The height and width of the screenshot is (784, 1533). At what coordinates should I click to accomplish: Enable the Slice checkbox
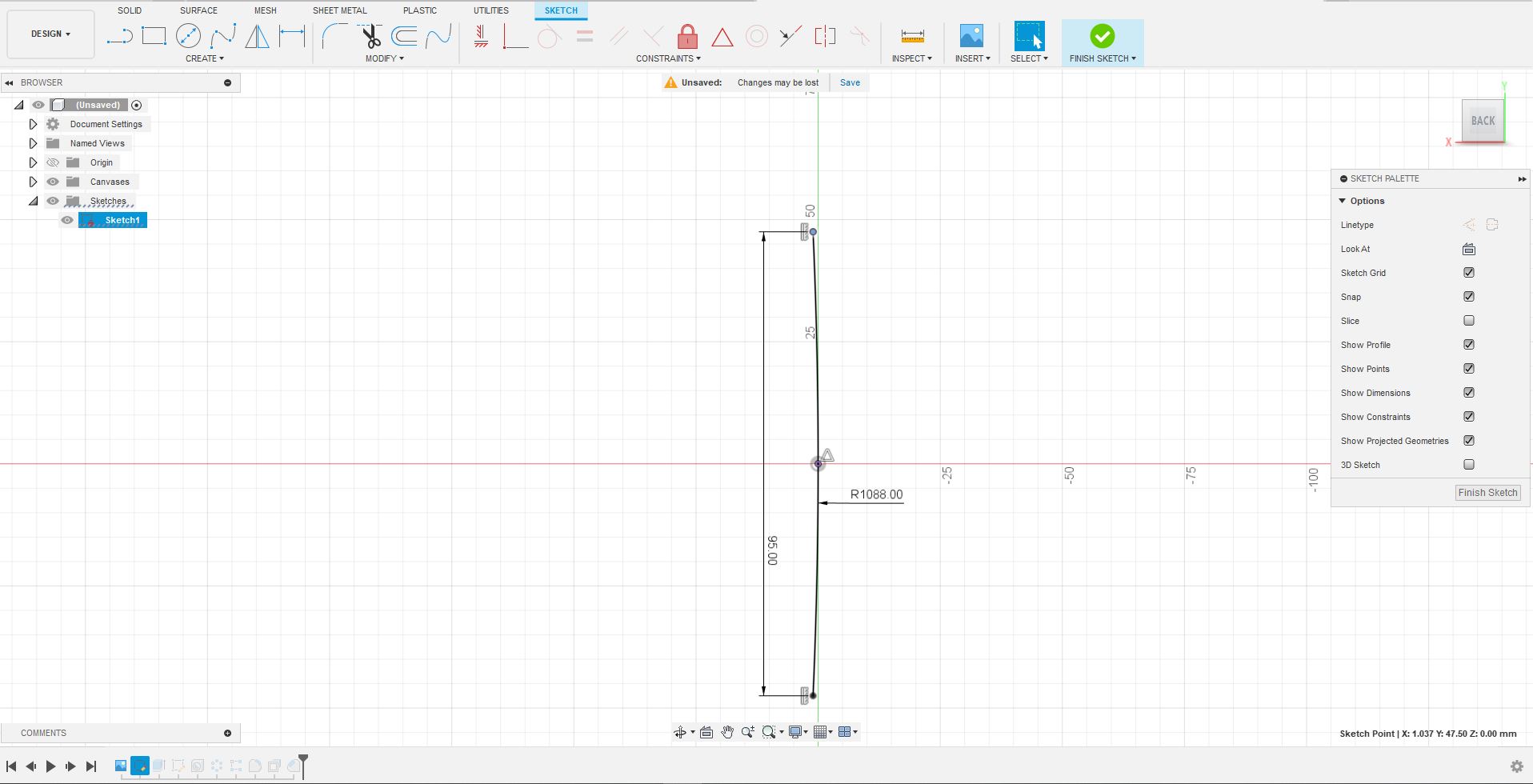coord(1469,320)
